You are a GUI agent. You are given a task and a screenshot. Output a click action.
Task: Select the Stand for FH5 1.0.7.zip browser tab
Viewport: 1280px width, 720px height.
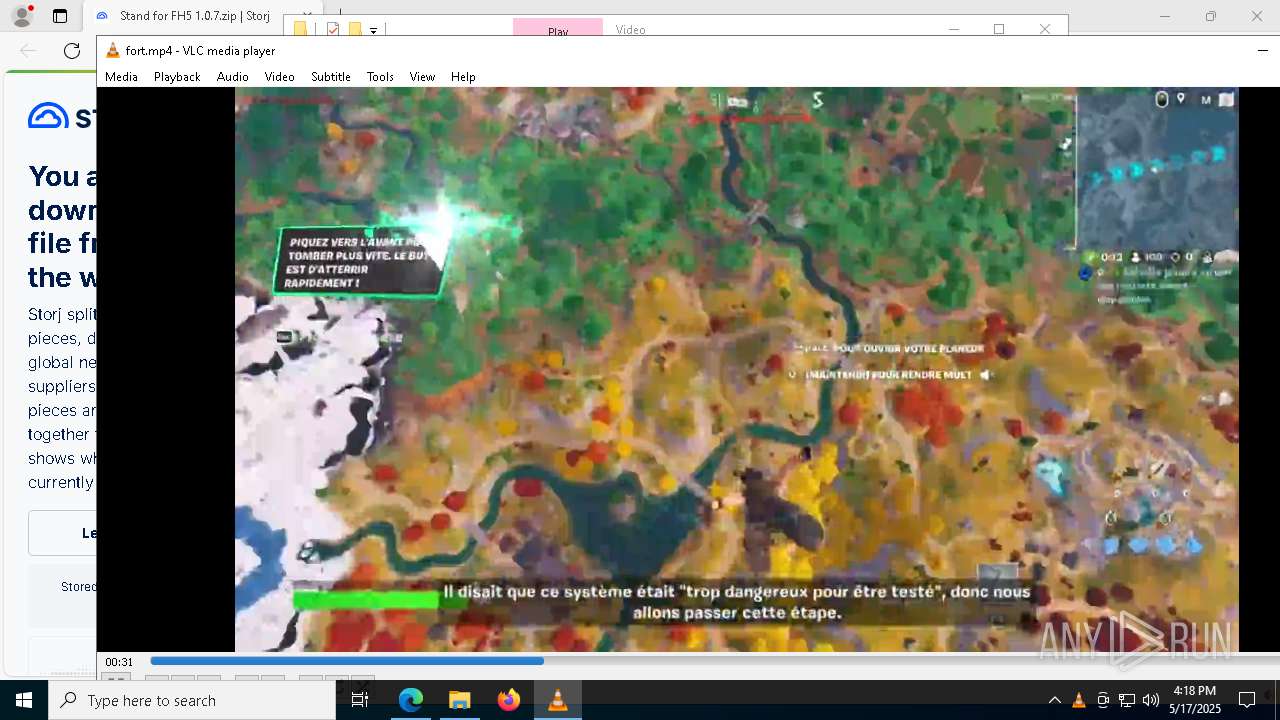[195, 16]
